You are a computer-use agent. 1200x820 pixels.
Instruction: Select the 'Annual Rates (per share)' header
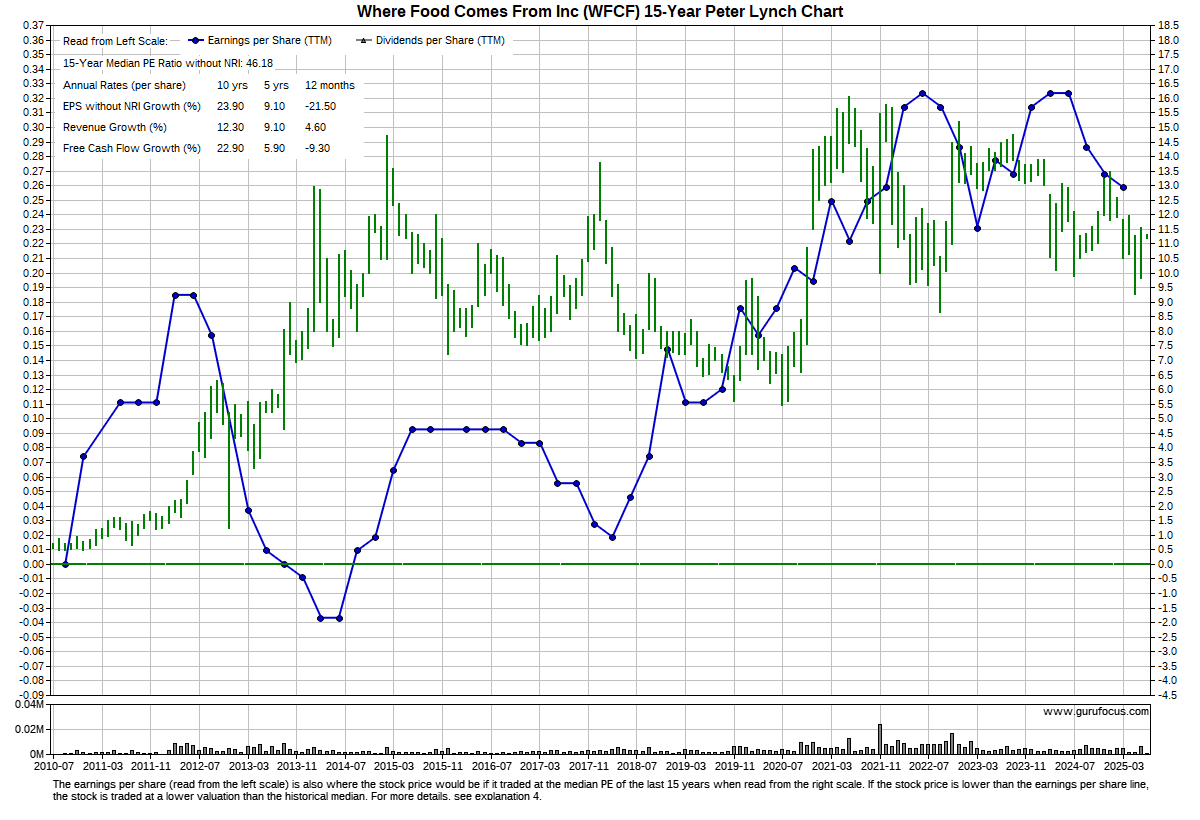point(124,85)
